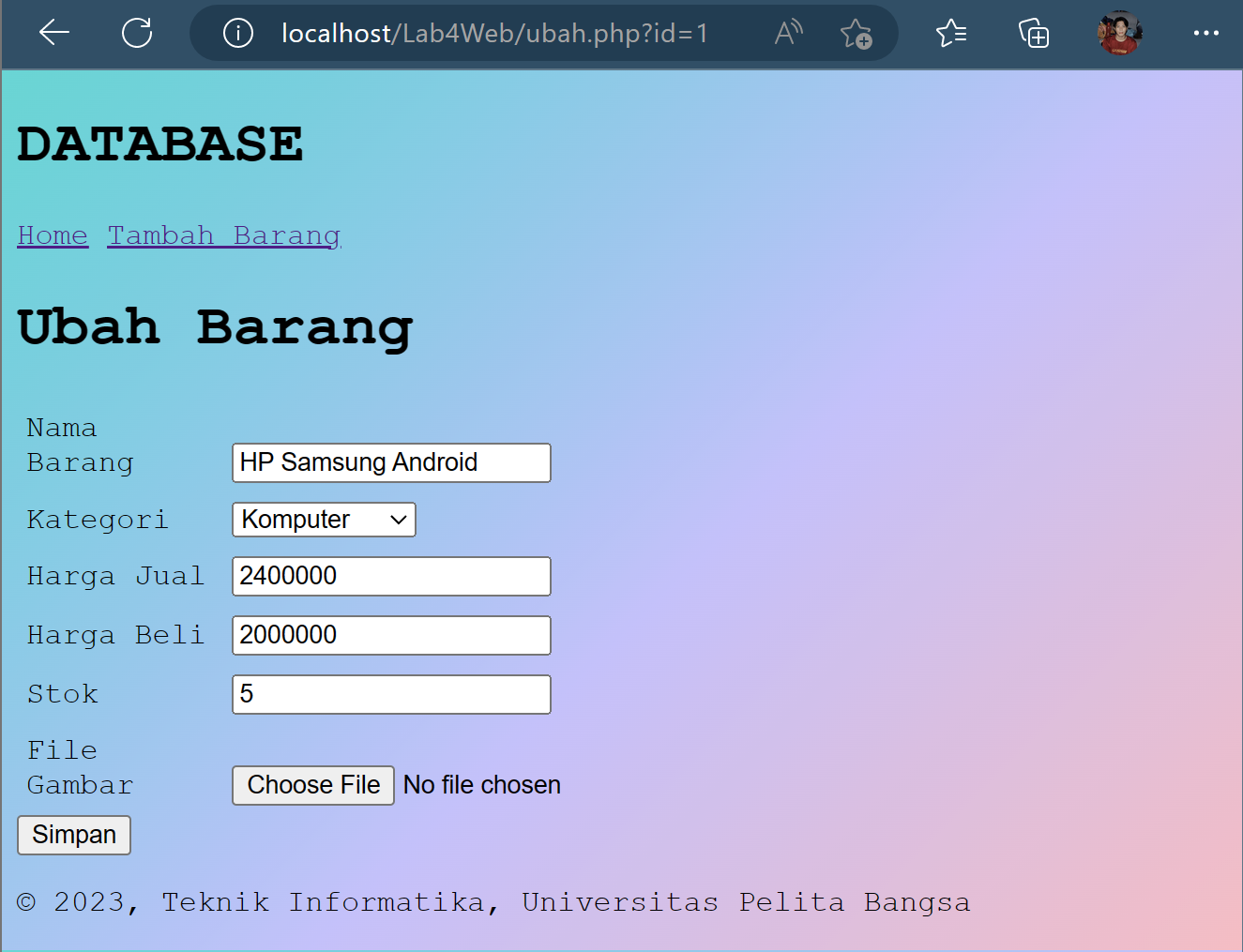Open the favorites bar list
The height and width of the screenshot is (952, 1243).
950,34
